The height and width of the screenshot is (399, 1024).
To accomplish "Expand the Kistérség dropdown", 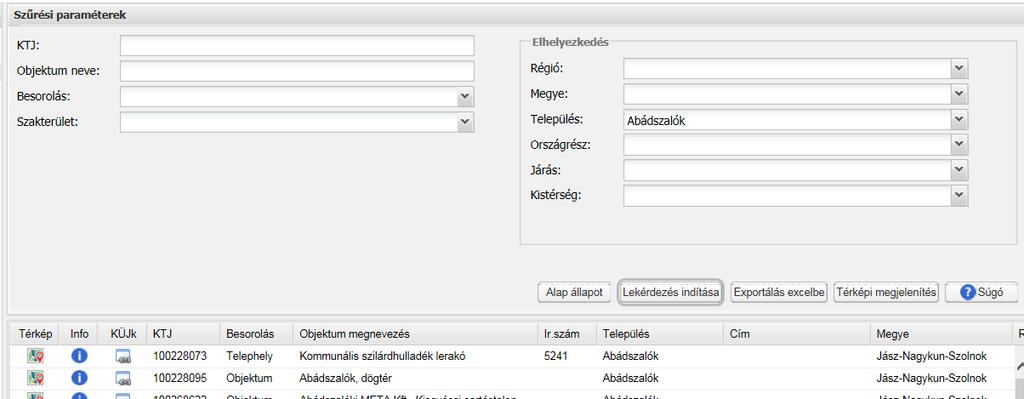I will click(959, 196).
